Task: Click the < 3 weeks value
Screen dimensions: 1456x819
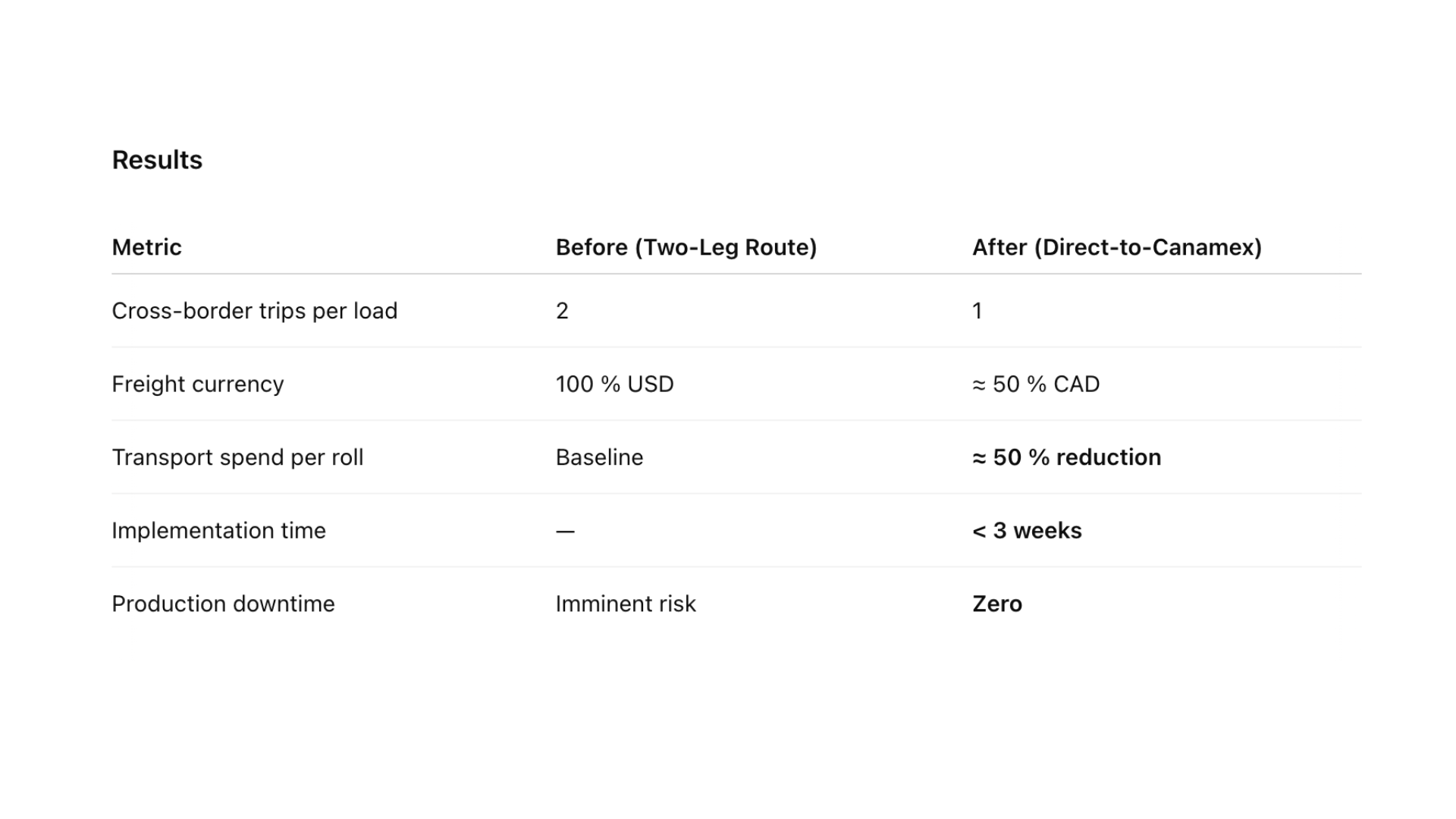Action: [1027, 531]
